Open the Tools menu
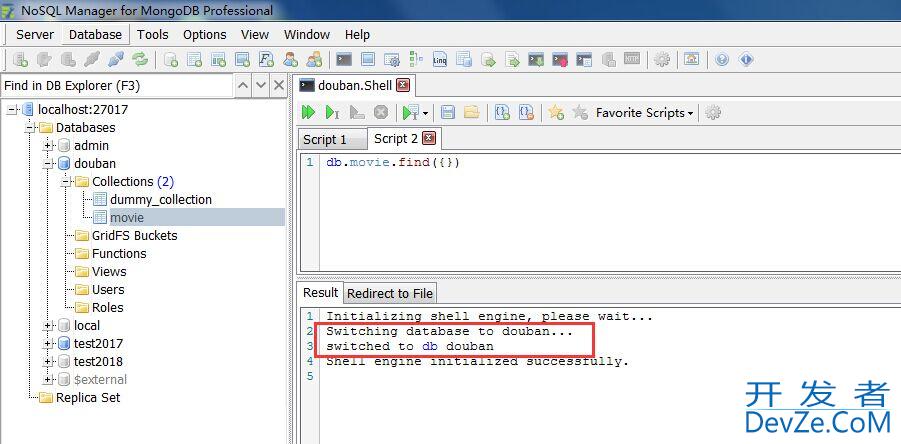 (x=152, y=34)
